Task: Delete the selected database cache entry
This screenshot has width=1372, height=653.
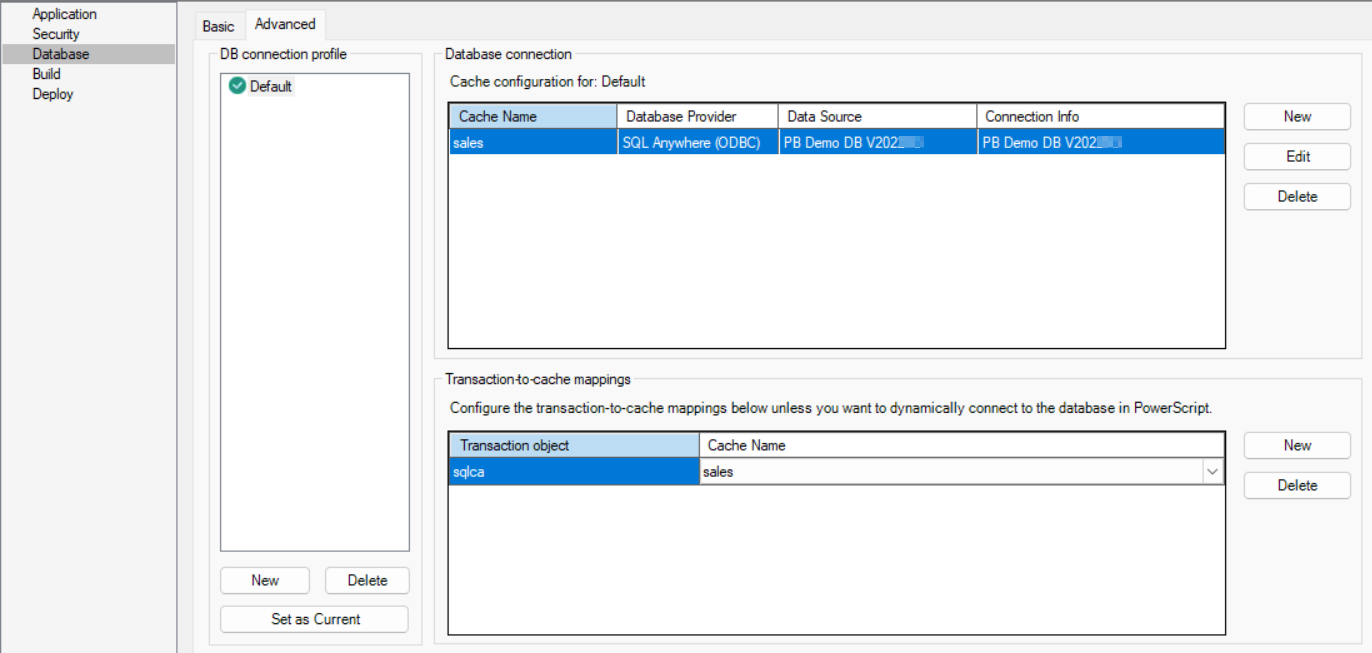Action: [x=1297, y=196]
